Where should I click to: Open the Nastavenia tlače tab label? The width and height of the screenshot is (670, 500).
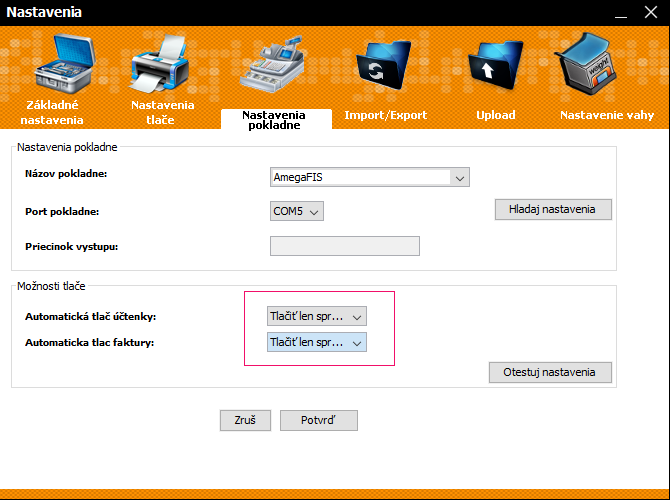coord(162,112)
